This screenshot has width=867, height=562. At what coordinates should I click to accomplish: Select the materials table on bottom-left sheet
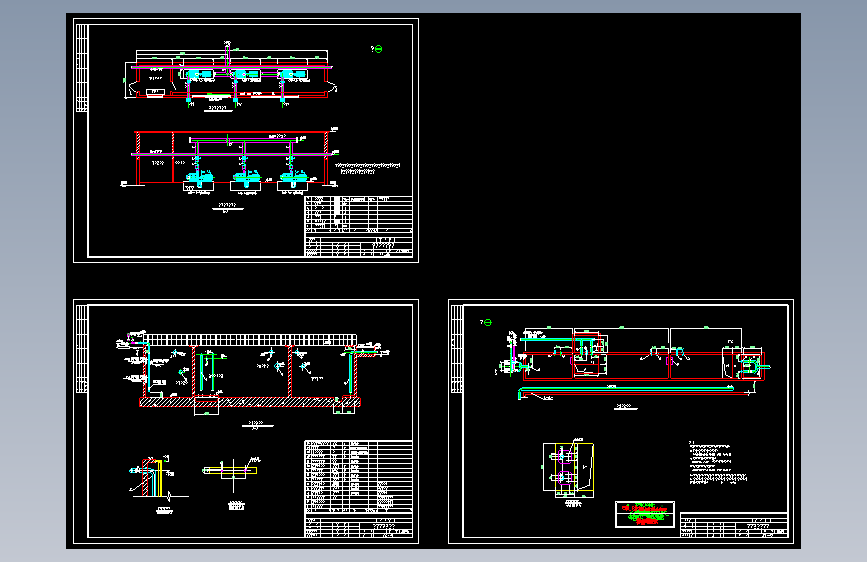click(358, 476)
